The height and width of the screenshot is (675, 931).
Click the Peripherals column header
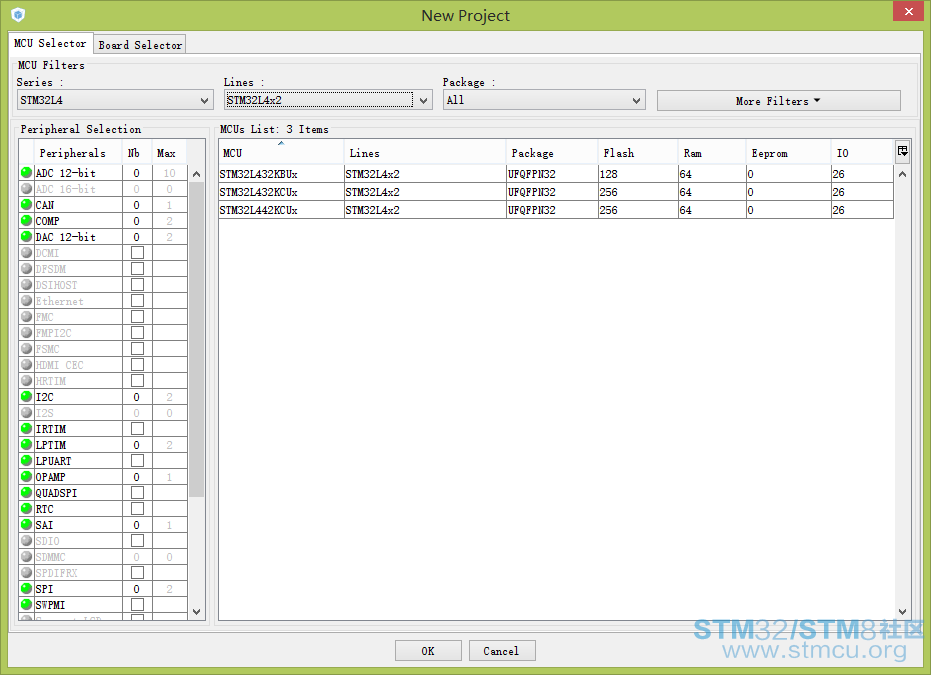pos(78,153)
